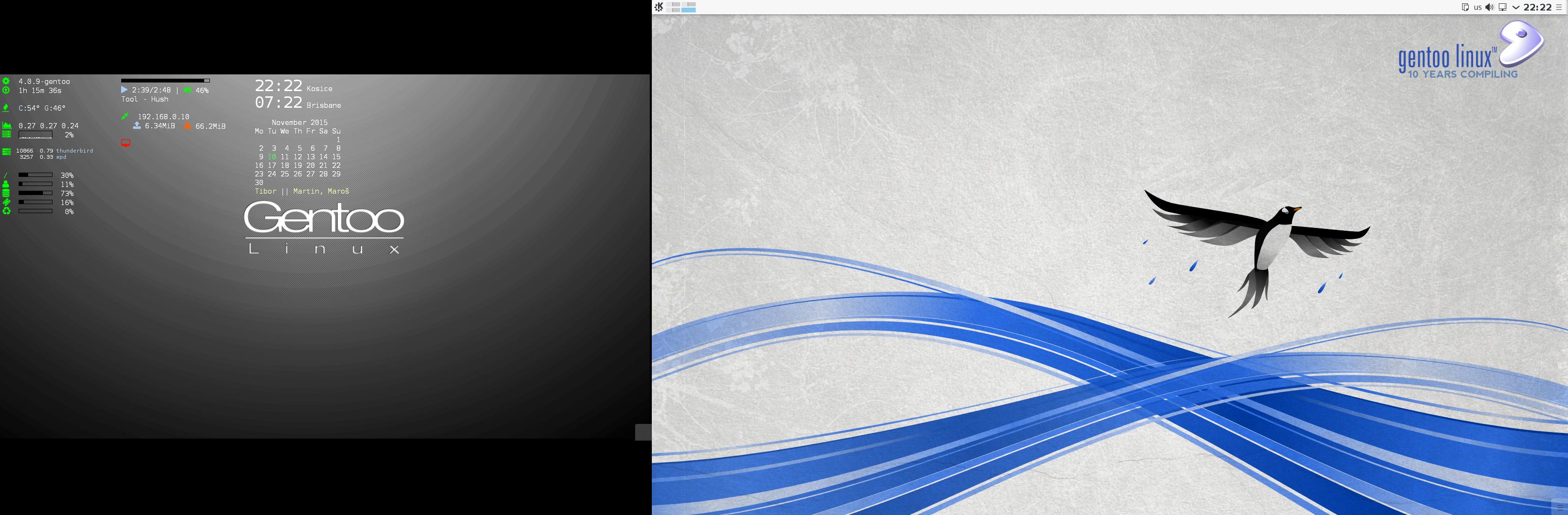Click the red monitor icon
Viewport: 1568px width, 515px height.
coord(125,144)
